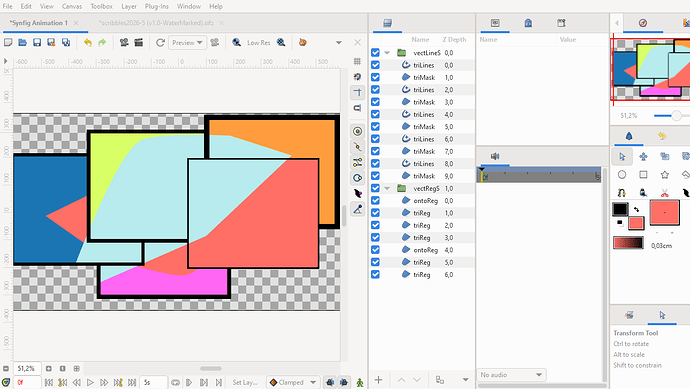Click the Redo arrow icon

(102, 42)
